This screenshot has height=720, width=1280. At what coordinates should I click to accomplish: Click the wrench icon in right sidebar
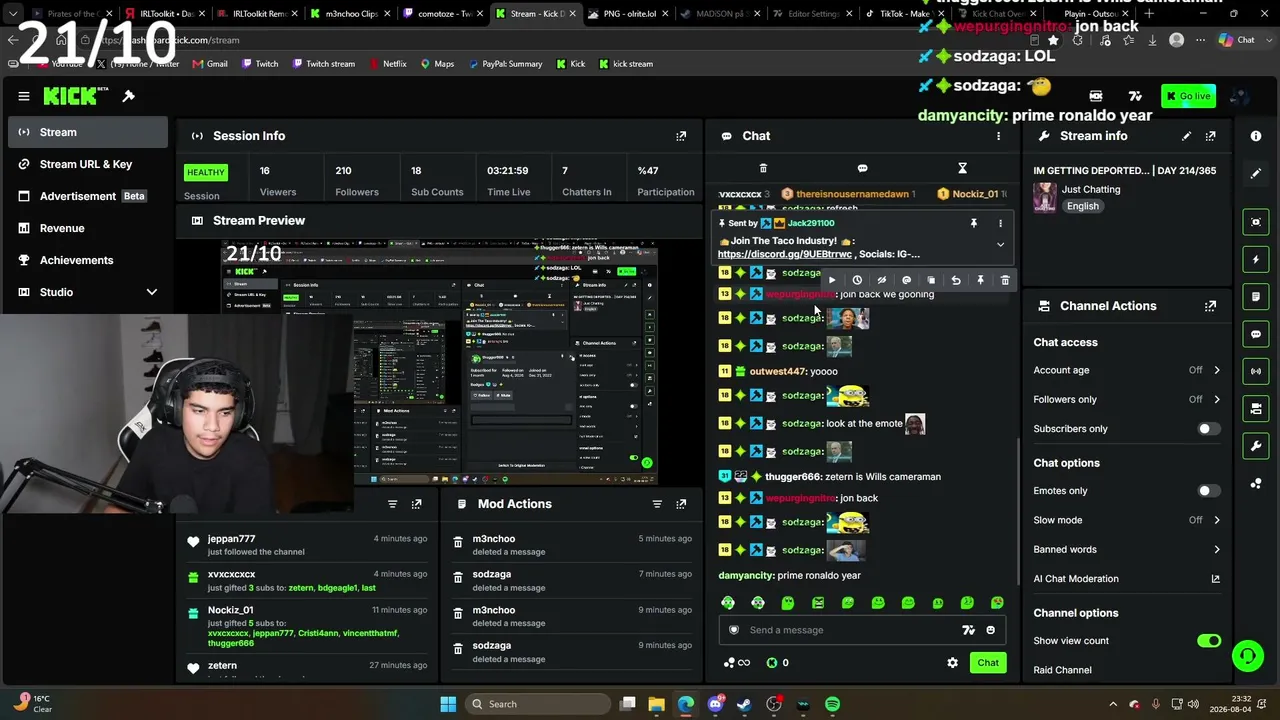point(1256,446)
